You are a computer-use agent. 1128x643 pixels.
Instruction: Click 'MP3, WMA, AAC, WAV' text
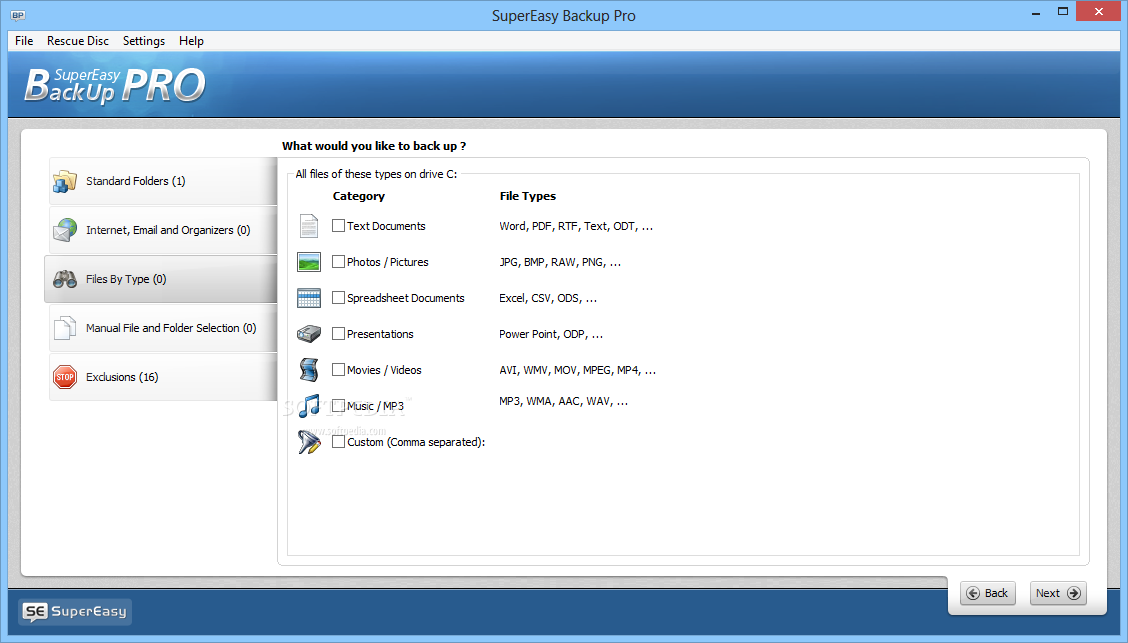(563, 401)
